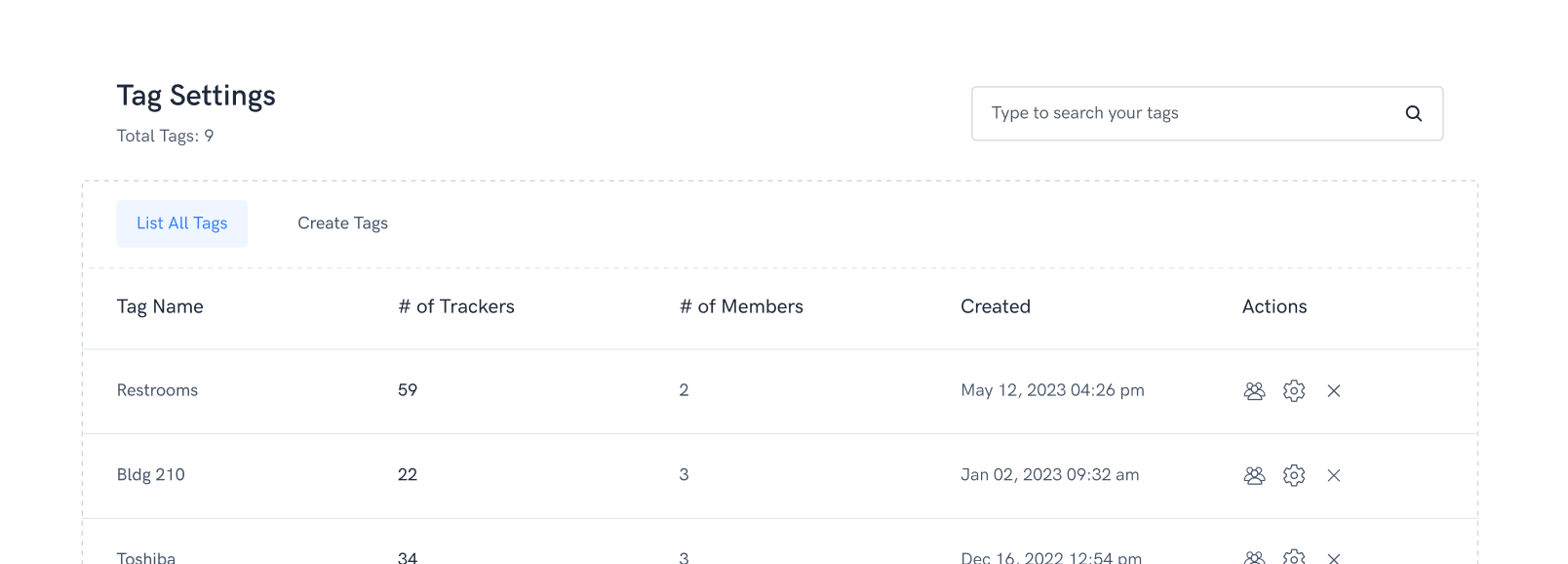The image size is (1568, 564).
Task: Switch to the Create Tags tab
Action: tap(342, 223)
